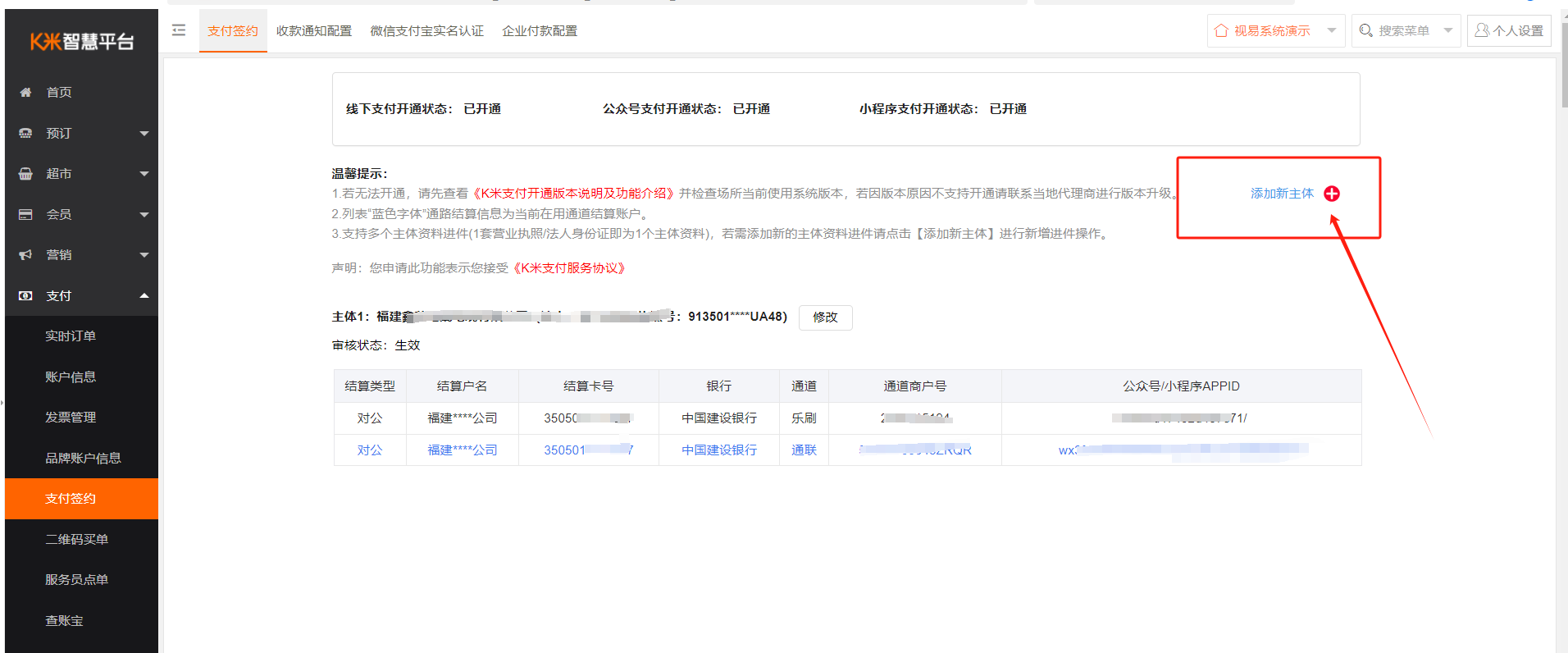Image resolution: width=1568 pixels, height=653 pixels.
Task: Click the 小程序支付开通状态 已开通 status
Action: (x=943, y=109)
